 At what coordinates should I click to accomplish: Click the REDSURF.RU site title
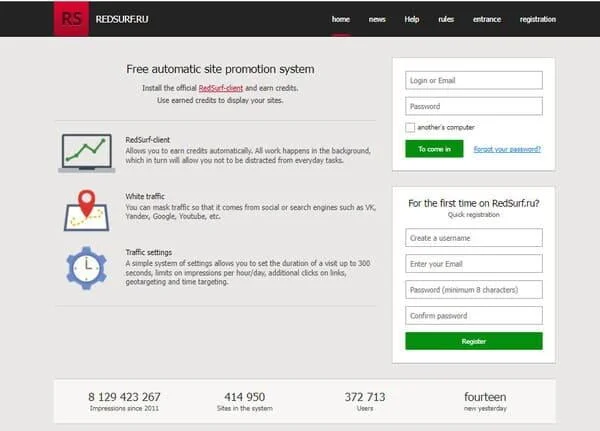tap(122, 19)
